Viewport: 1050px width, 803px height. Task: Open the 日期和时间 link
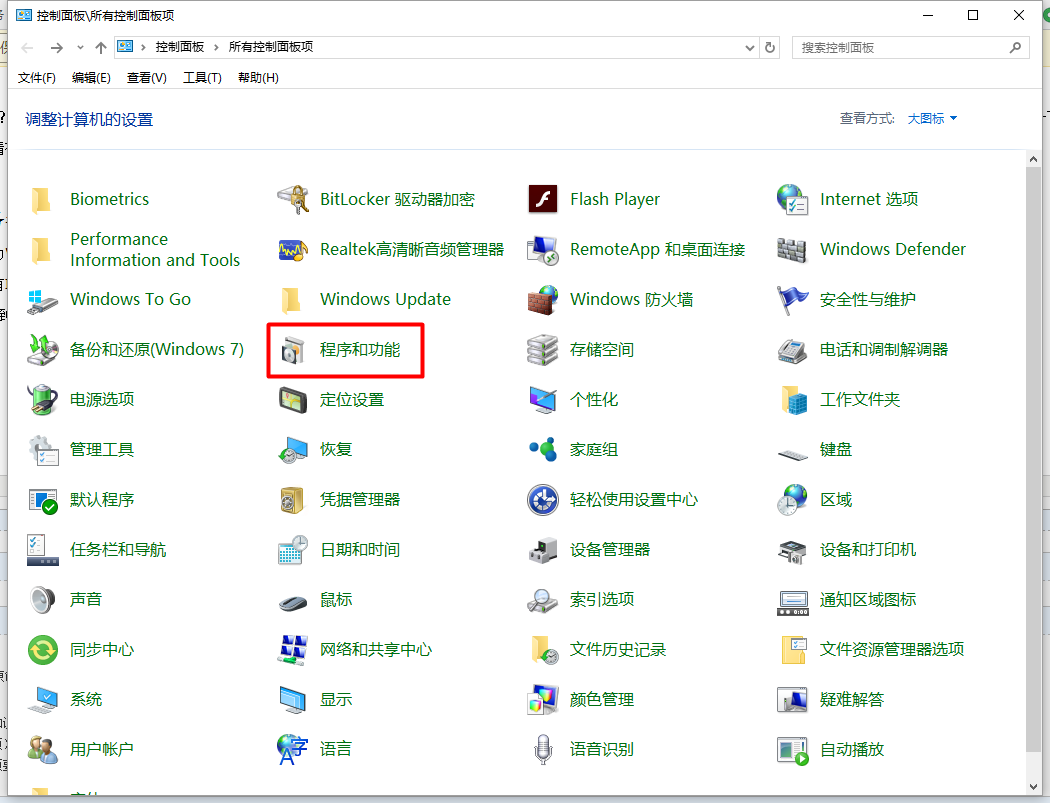360,550
